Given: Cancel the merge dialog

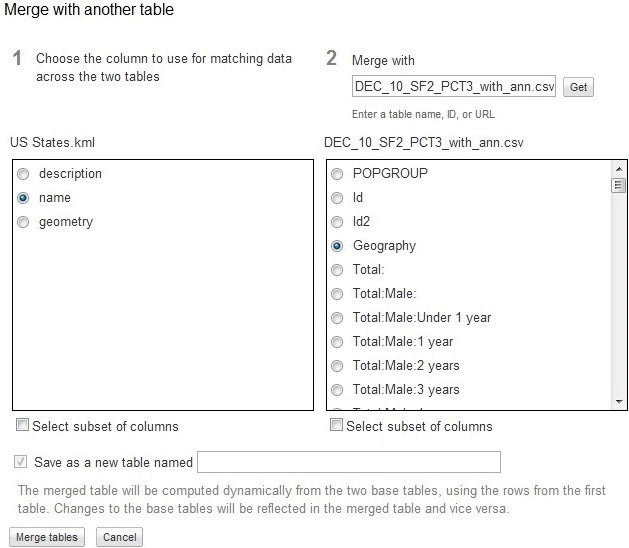Looking at the screenshot, I should [119, 538].
